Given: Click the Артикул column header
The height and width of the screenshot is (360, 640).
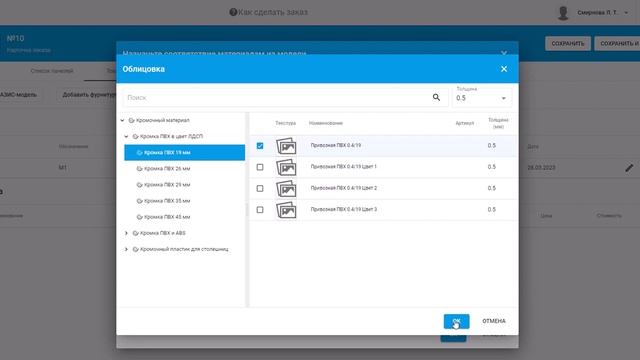Looking at the screenshot, I should point(464,123).
